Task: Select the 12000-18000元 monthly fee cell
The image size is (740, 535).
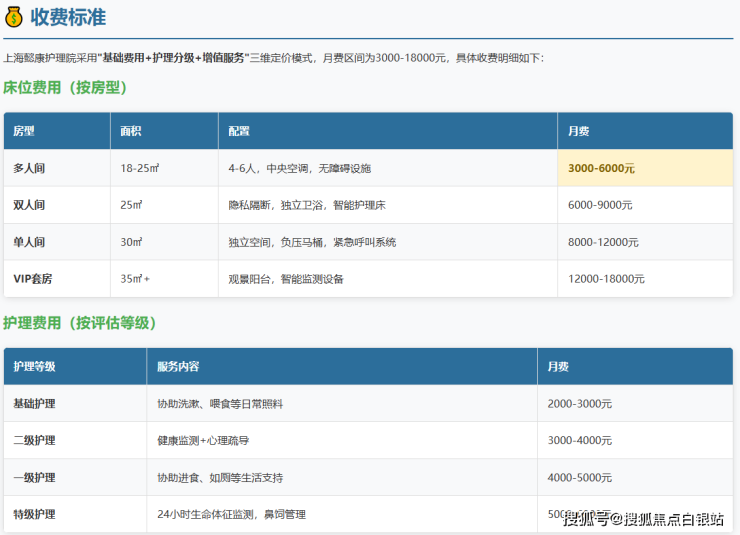Action: [x=606, y=279]
